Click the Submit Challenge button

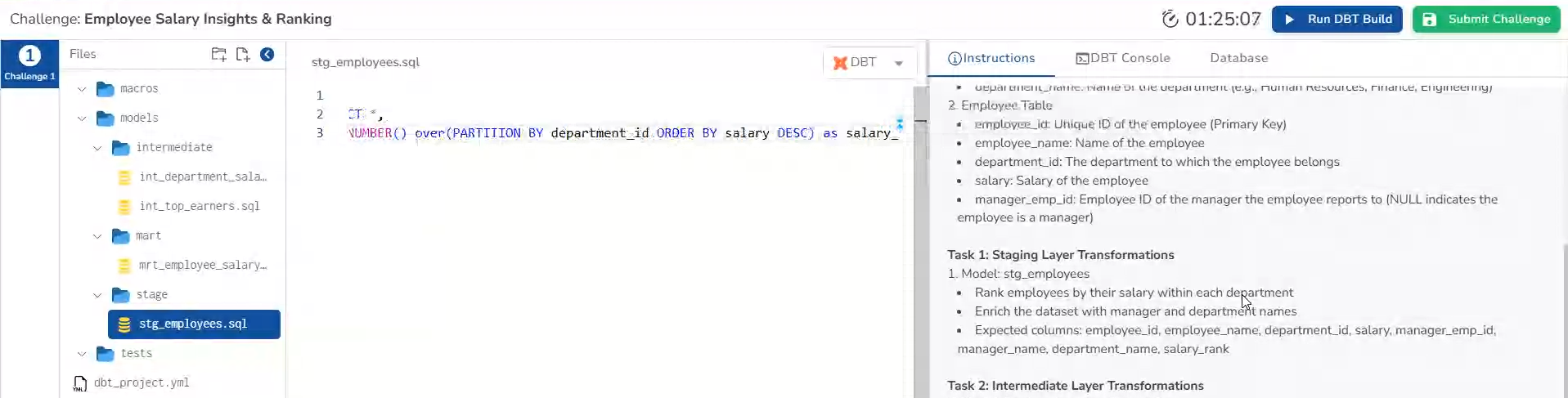1485,19
